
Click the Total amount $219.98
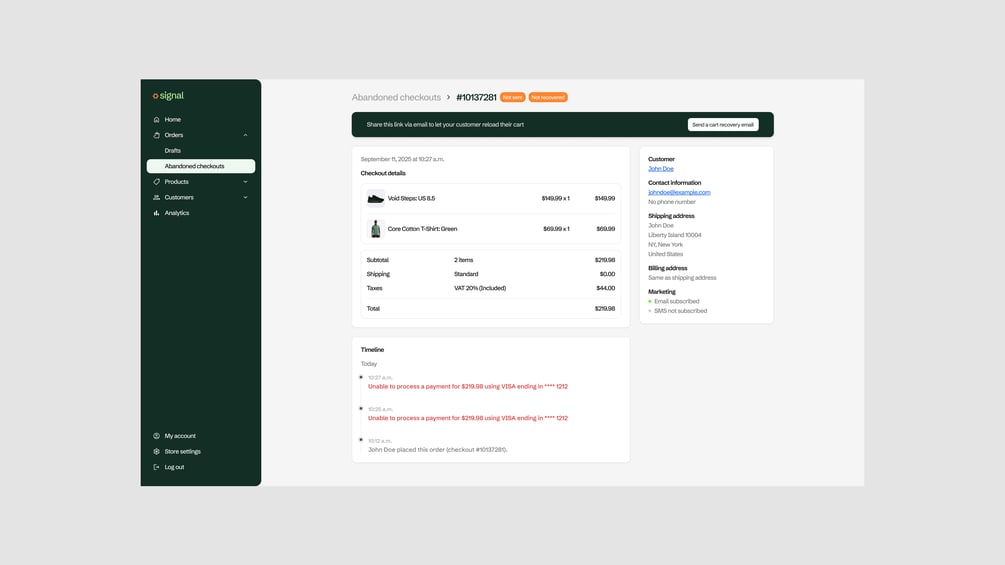(x=605, y=309)
